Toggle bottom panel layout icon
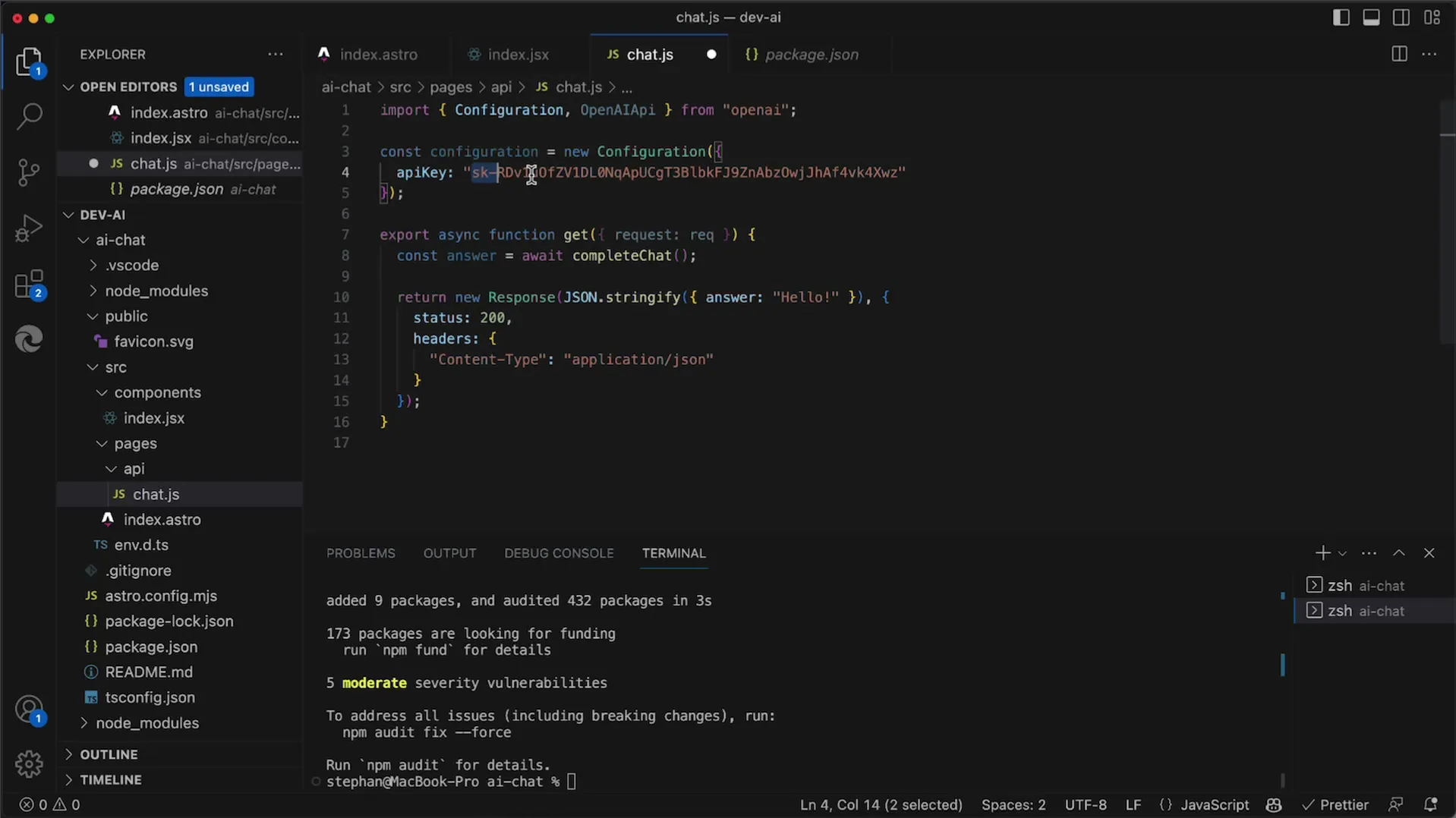 [x=1371, y=17]
